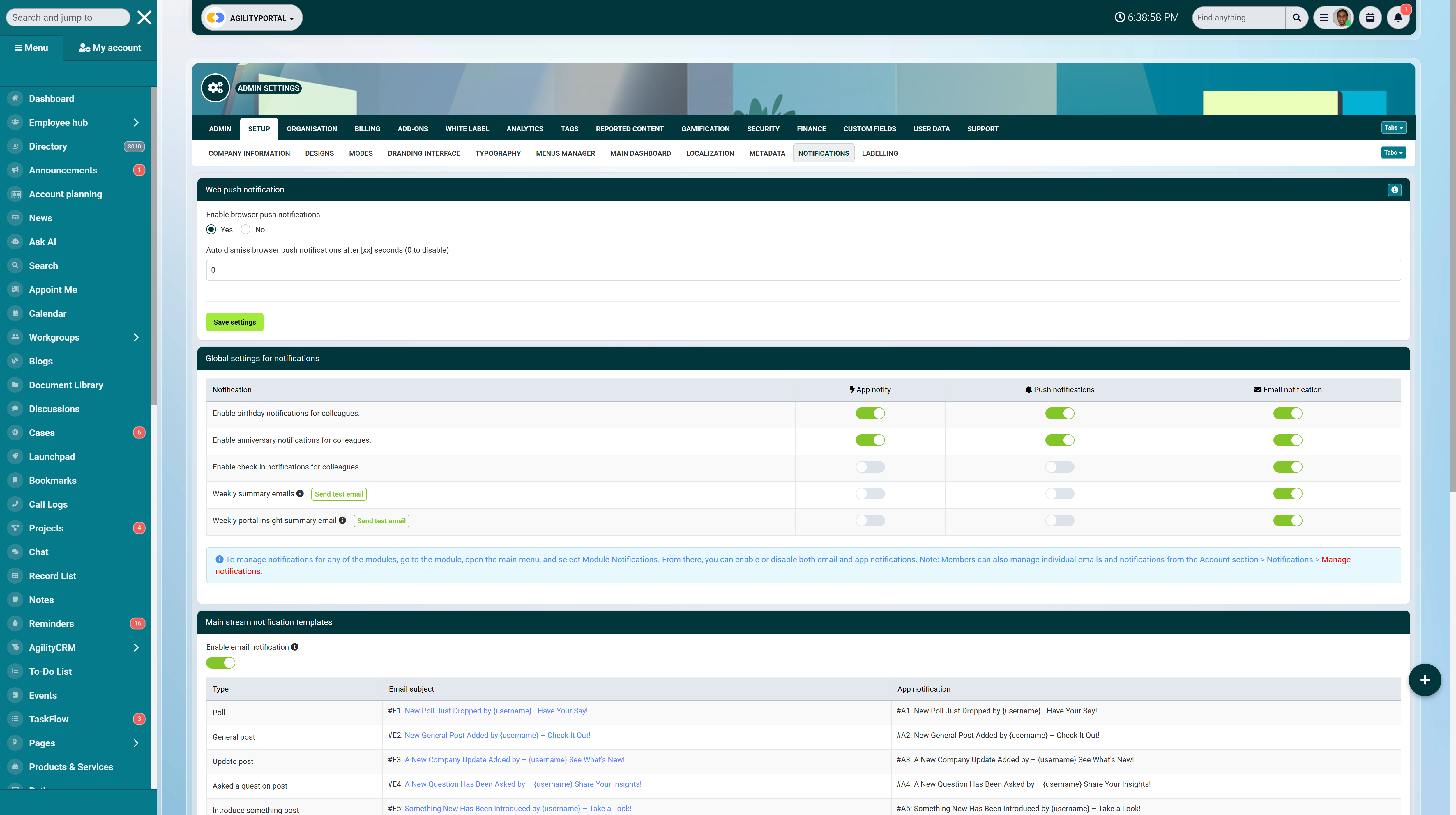This screenshot has height=815, width=1456.
Task: Click the Save settings button
Action: (x=235, y=322)
